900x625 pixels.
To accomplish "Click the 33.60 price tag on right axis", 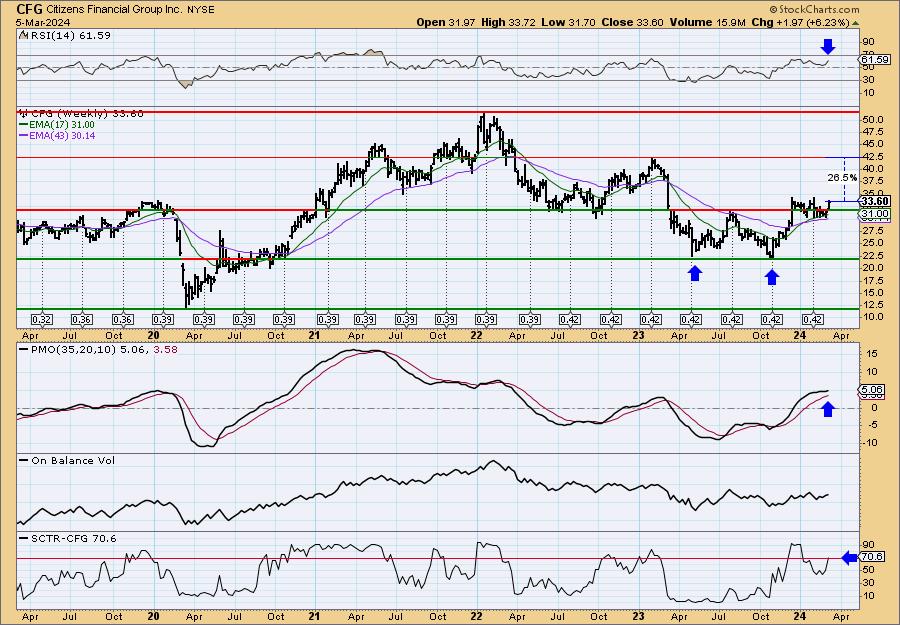I will [876, 201].
